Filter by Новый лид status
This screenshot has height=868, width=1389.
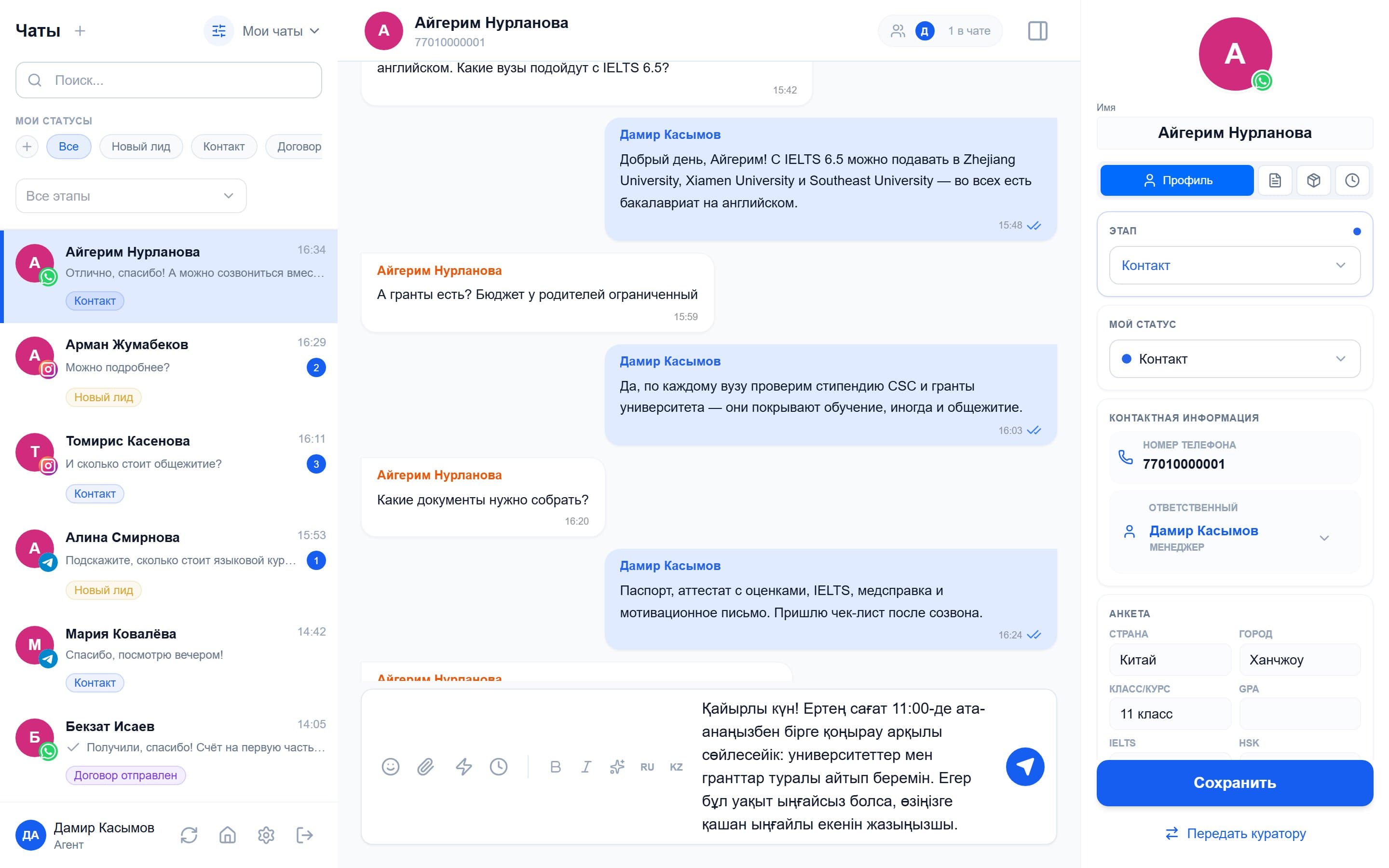(141, 147)
